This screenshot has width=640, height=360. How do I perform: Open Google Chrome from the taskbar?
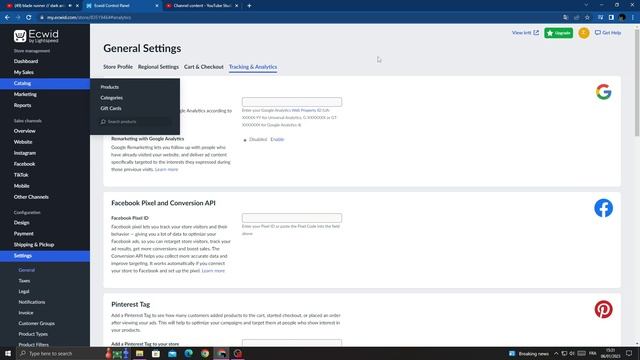(205, 353)
